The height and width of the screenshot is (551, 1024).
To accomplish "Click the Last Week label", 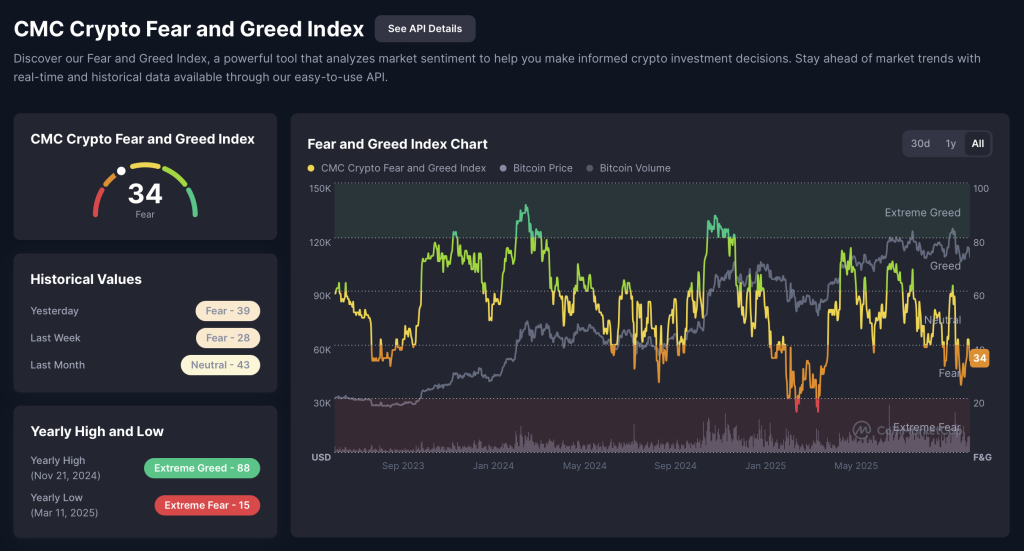I will (x=56, y=338).
